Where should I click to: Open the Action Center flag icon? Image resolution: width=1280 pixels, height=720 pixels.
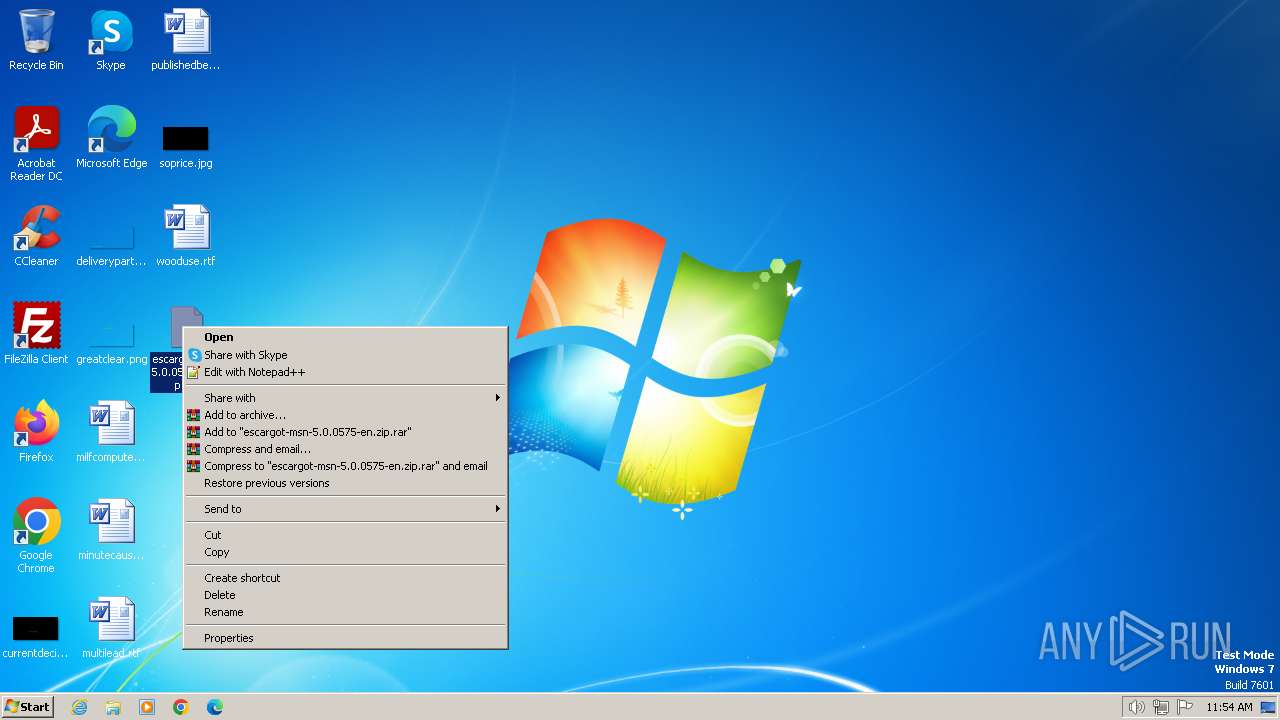click(x=1185, y=707)
